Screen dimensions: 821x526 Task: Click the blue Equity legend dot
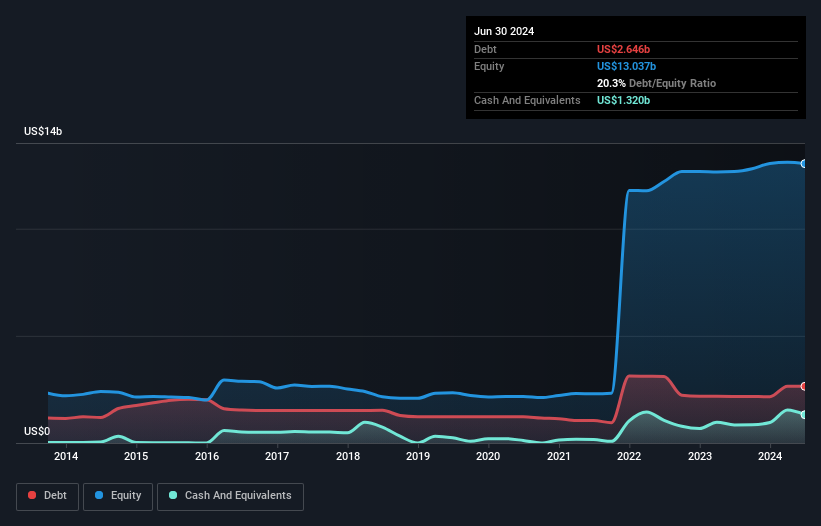click(99, 495)
